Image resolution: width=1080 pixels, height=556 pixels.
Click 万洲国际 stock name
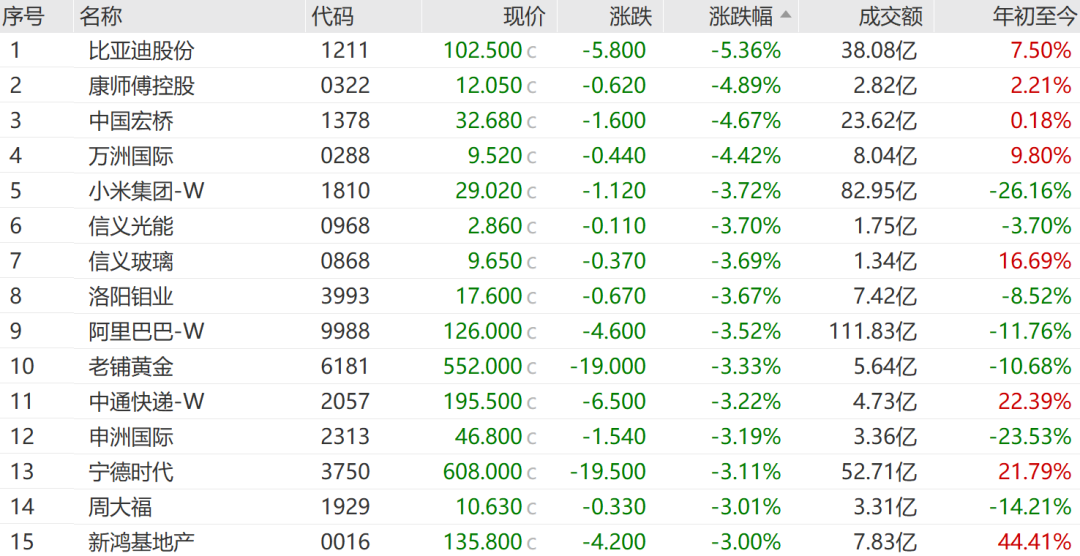tap(130, 156)
